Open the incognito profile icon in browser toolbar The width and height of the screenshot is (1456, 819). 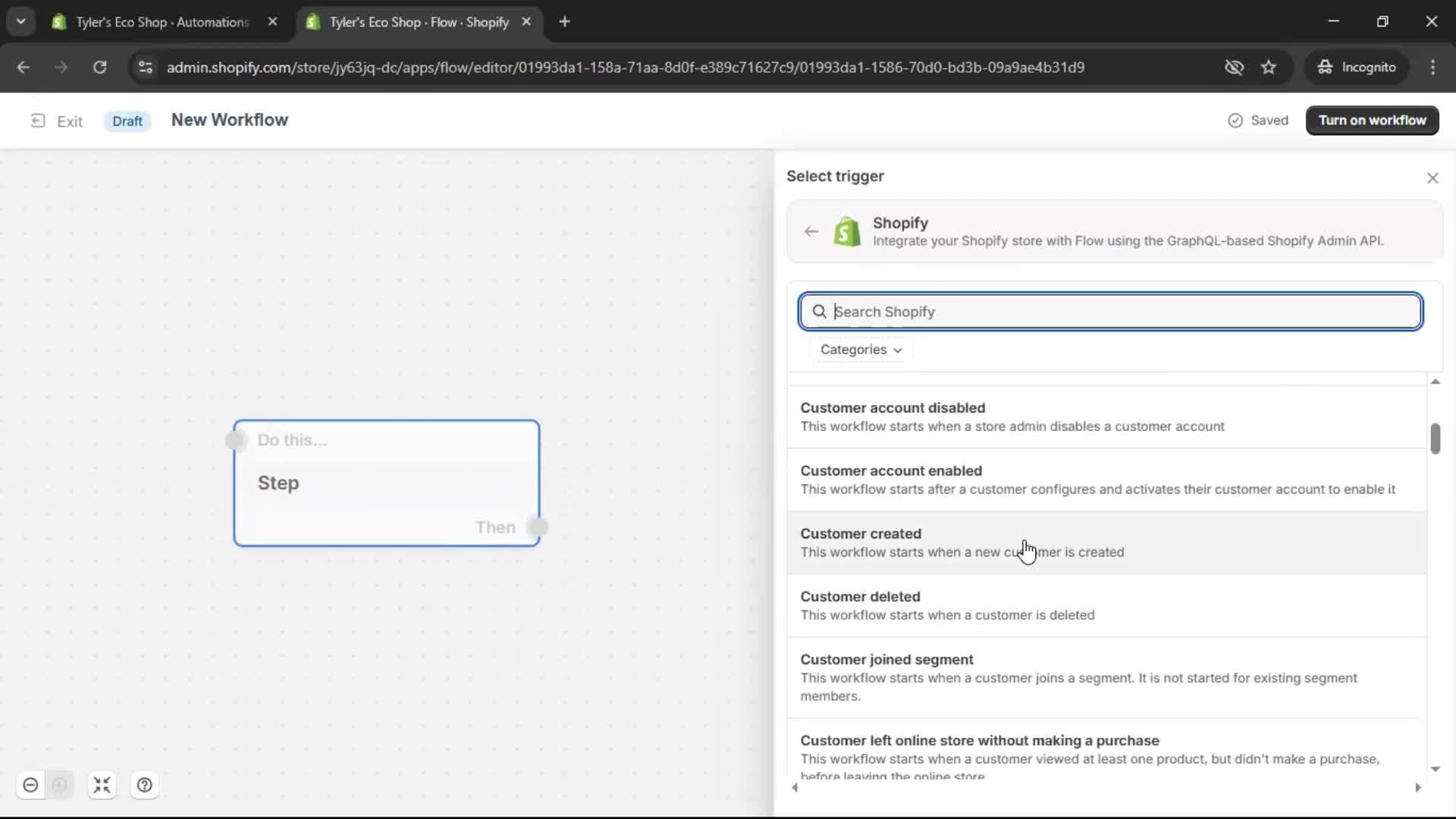pyautogui.click(x=1357, y=67)
